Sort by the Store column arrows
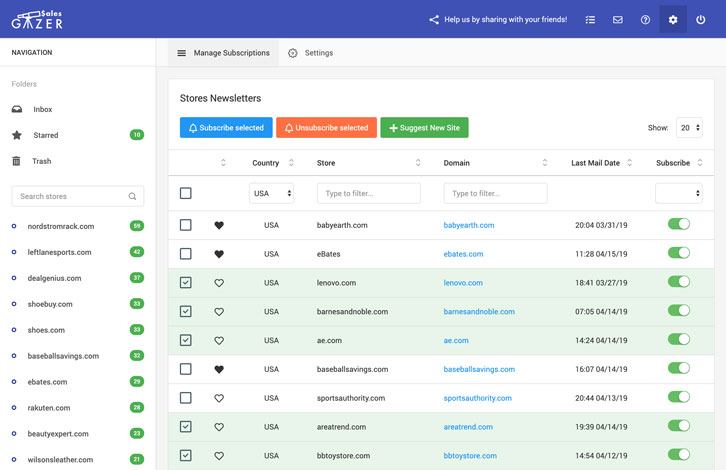The height and width of the screenshot is (470, 726). tap(418, 163)
